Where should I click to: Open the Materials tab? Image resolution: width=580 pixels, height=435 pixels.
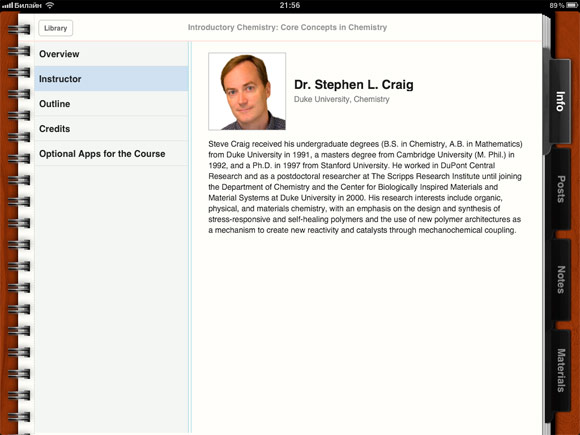561,370
